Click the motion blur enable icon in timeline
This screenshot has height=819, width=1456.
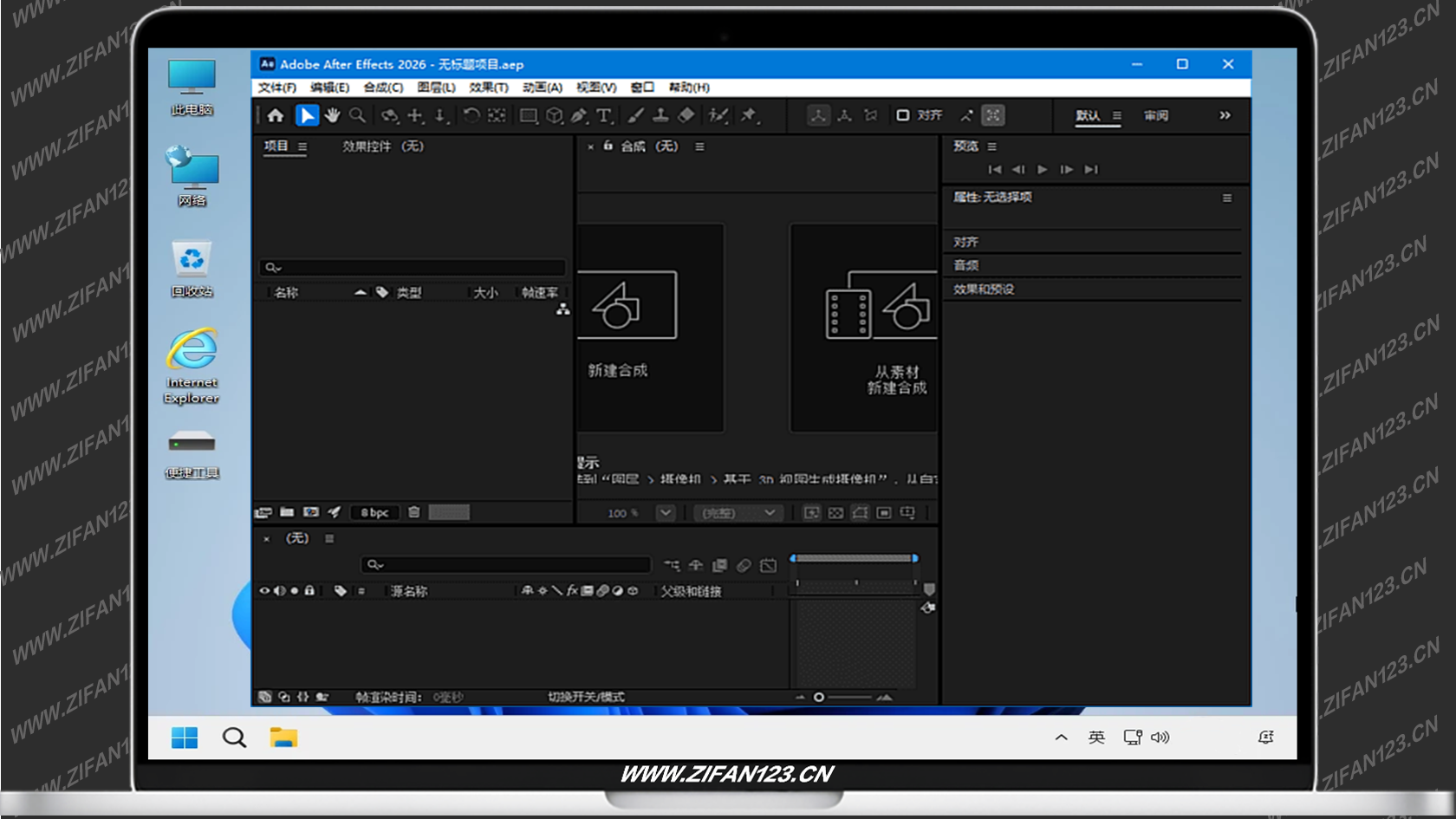744,565
